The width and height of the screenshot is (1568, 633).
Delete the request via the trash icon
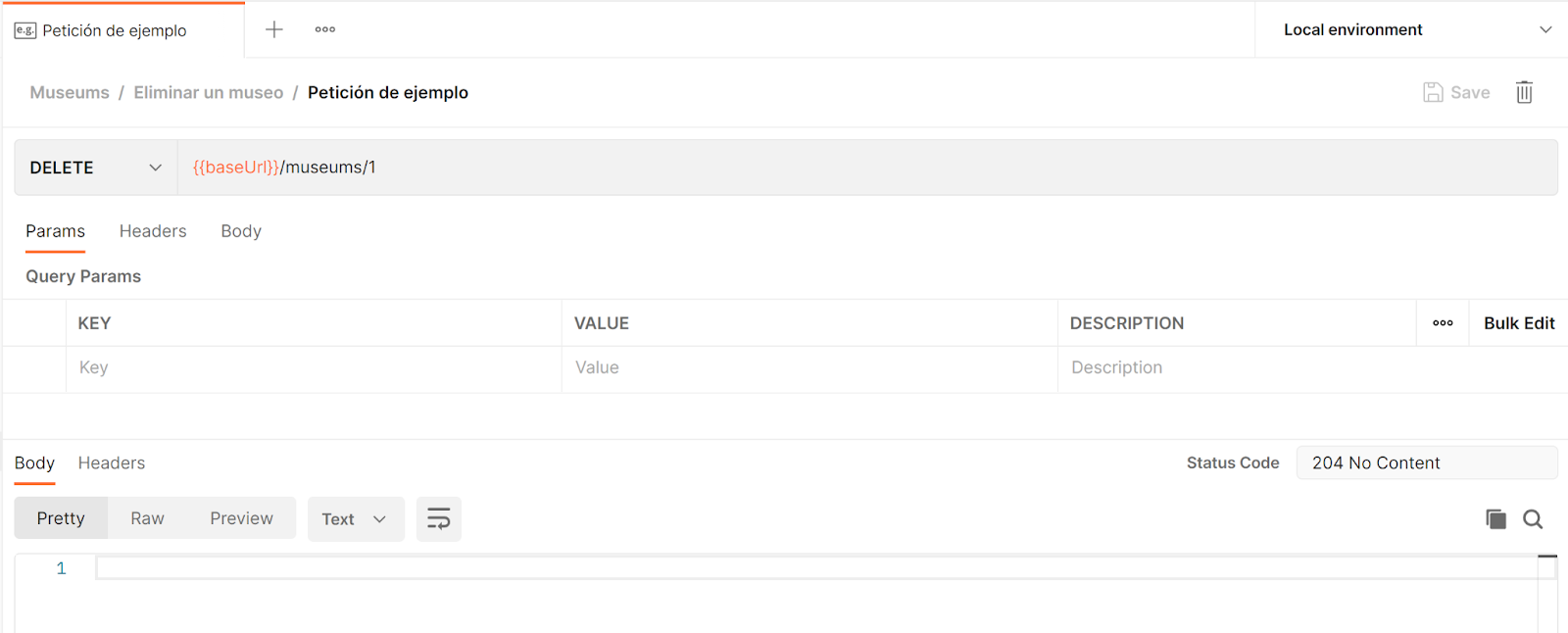(1523, 91)
